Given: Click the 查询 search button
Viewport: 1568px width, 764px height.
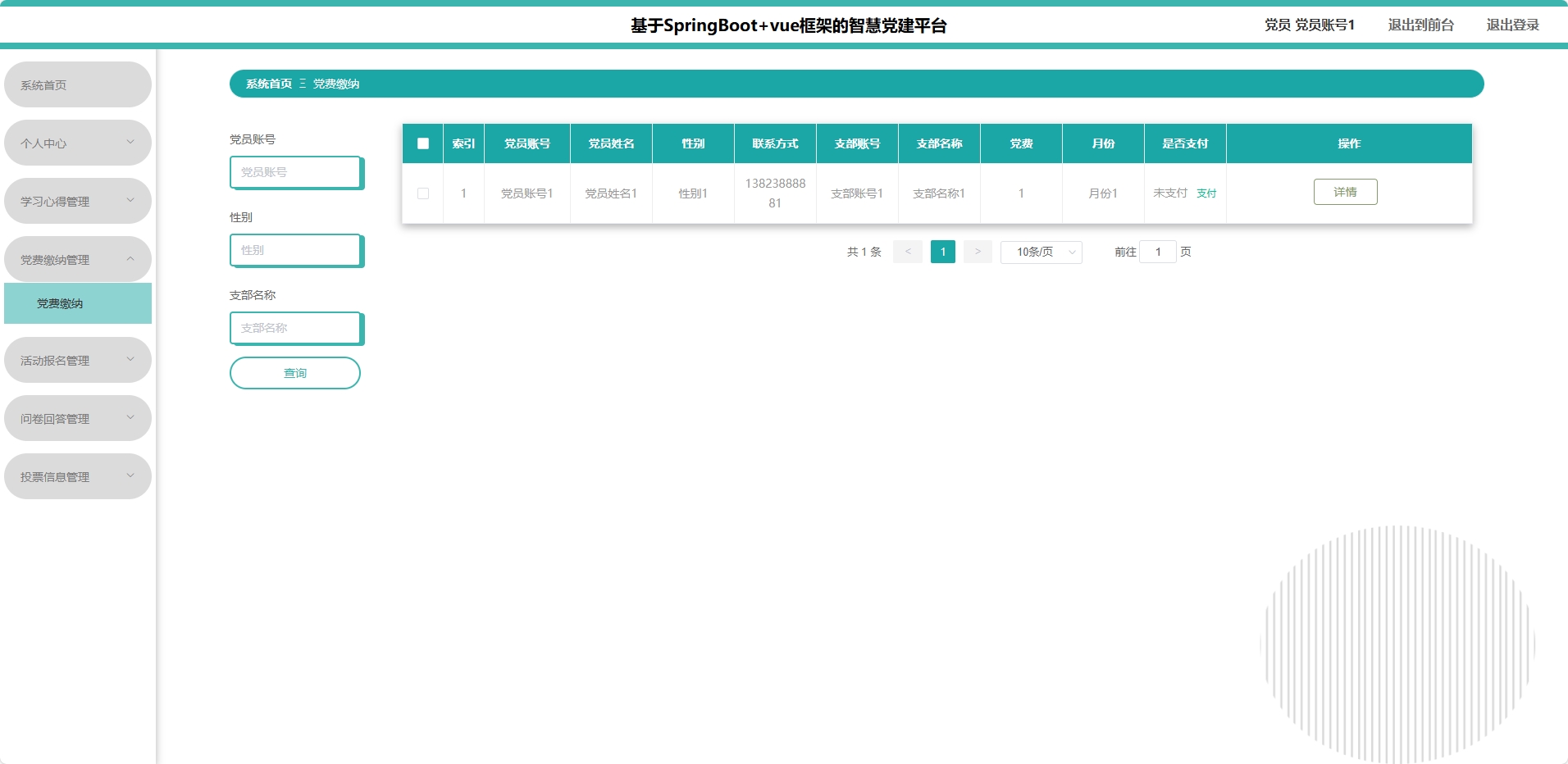Looking at the screenshot, I should (295, 373).
